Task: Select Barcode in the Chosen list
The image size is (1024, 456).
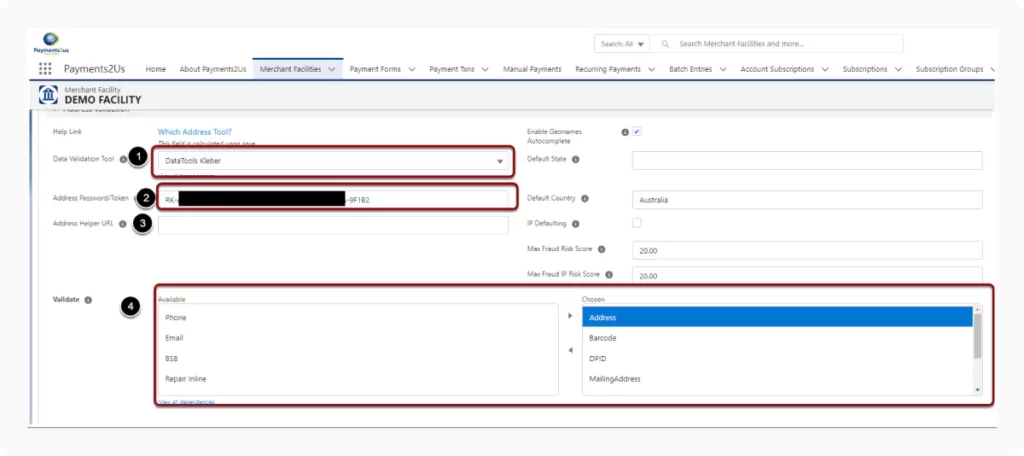Action: click(x=777, y=338)
